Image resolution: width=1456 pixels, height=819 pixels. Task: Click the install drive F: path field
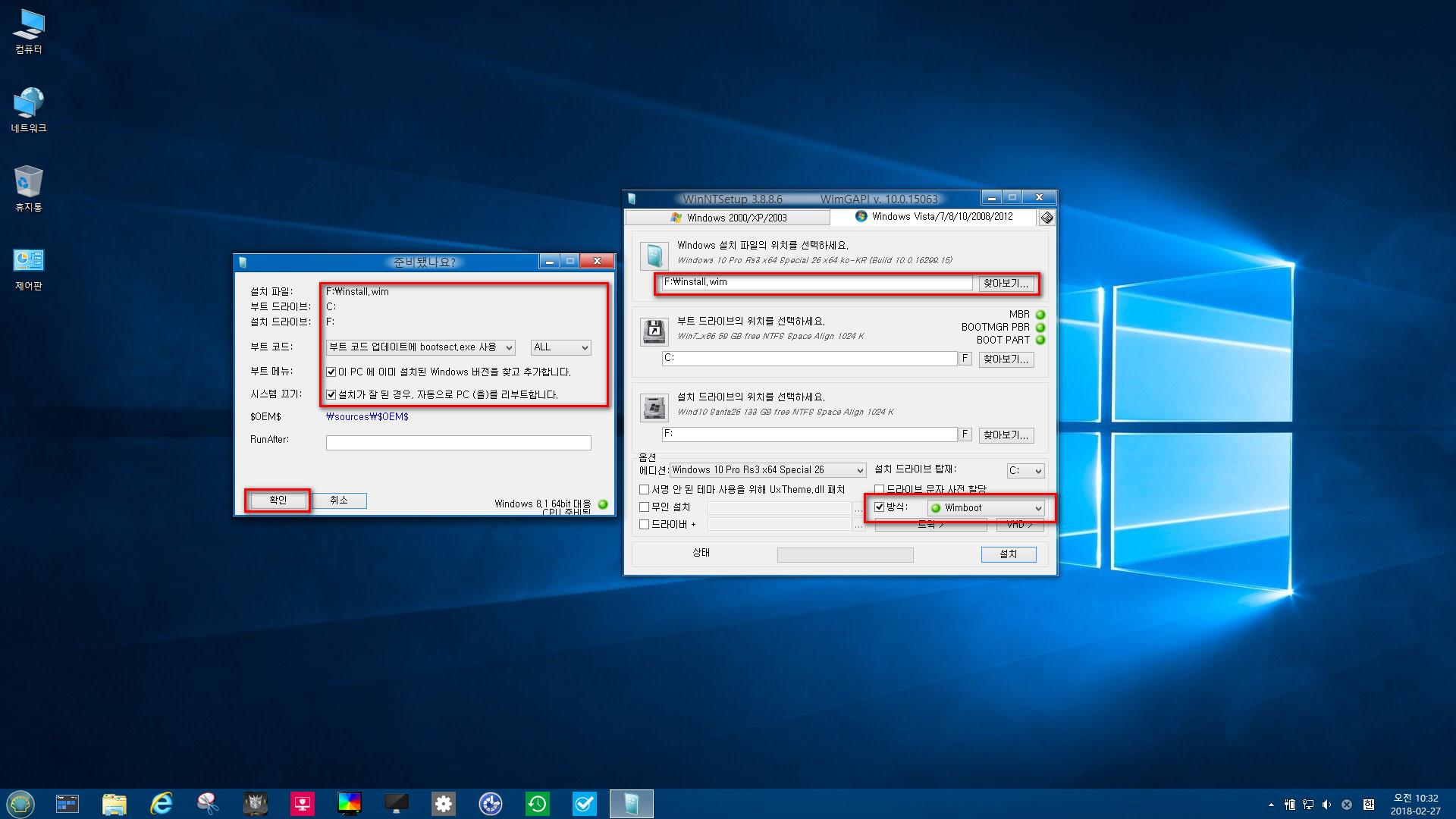pyautogui.click(x=809, y=435)
